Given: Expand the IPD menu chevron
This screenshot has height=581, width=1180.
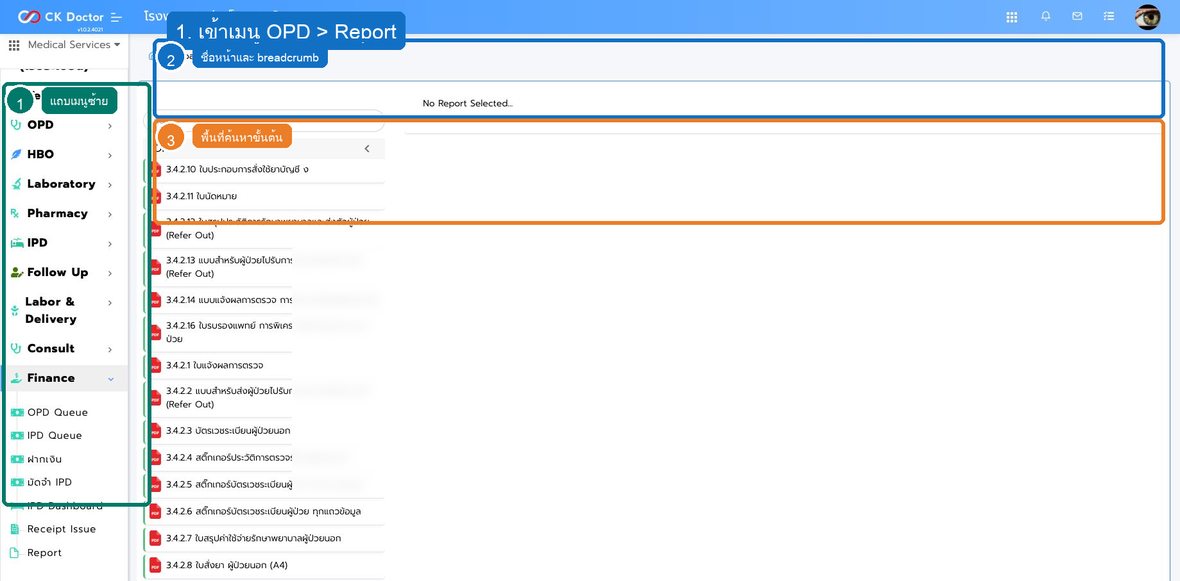Looking at the screenshot, I should 110,244.
